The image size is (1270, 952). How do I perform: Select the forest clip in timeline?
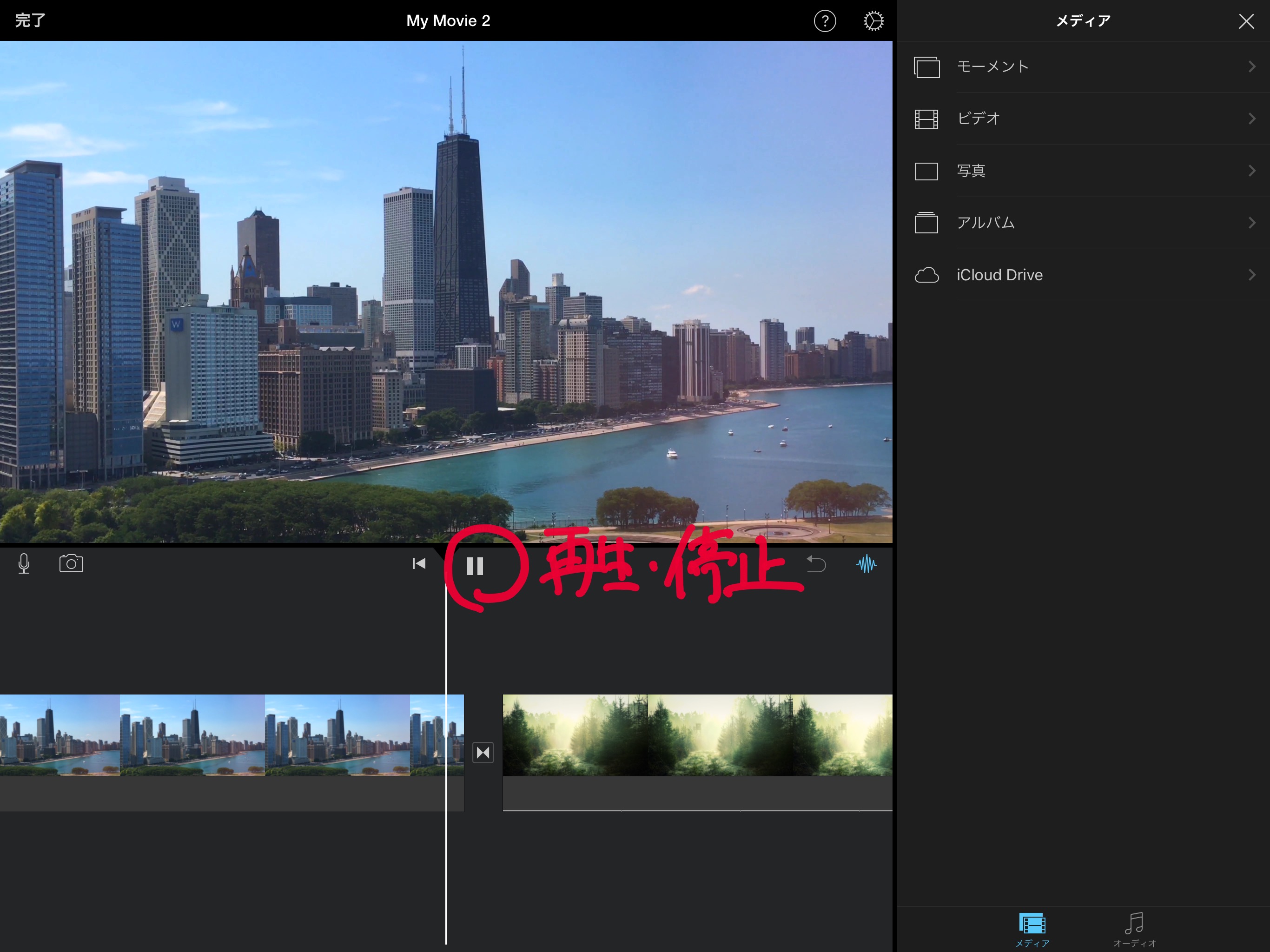click(x=697, y=735)
